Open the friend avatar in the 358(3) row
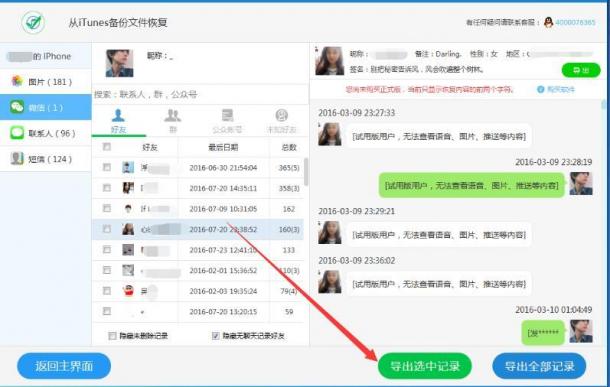Viewport: 610px width, 387px height. (128, 188)
